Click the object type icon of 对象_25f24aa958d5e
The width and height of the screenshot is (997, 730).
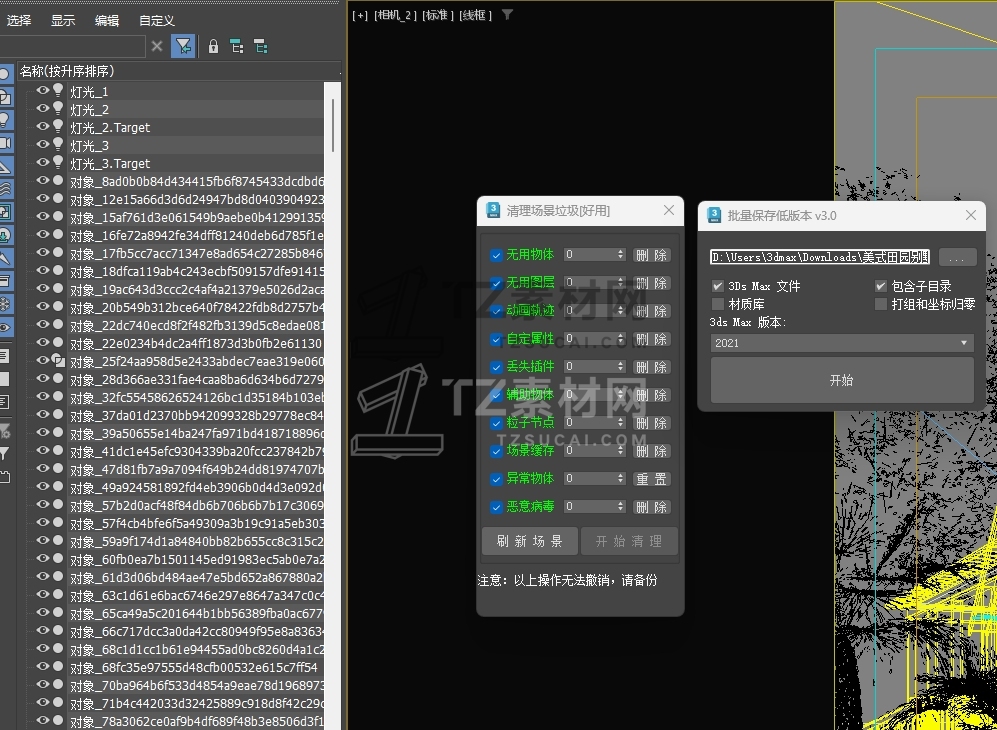click(x=58, y=361)
